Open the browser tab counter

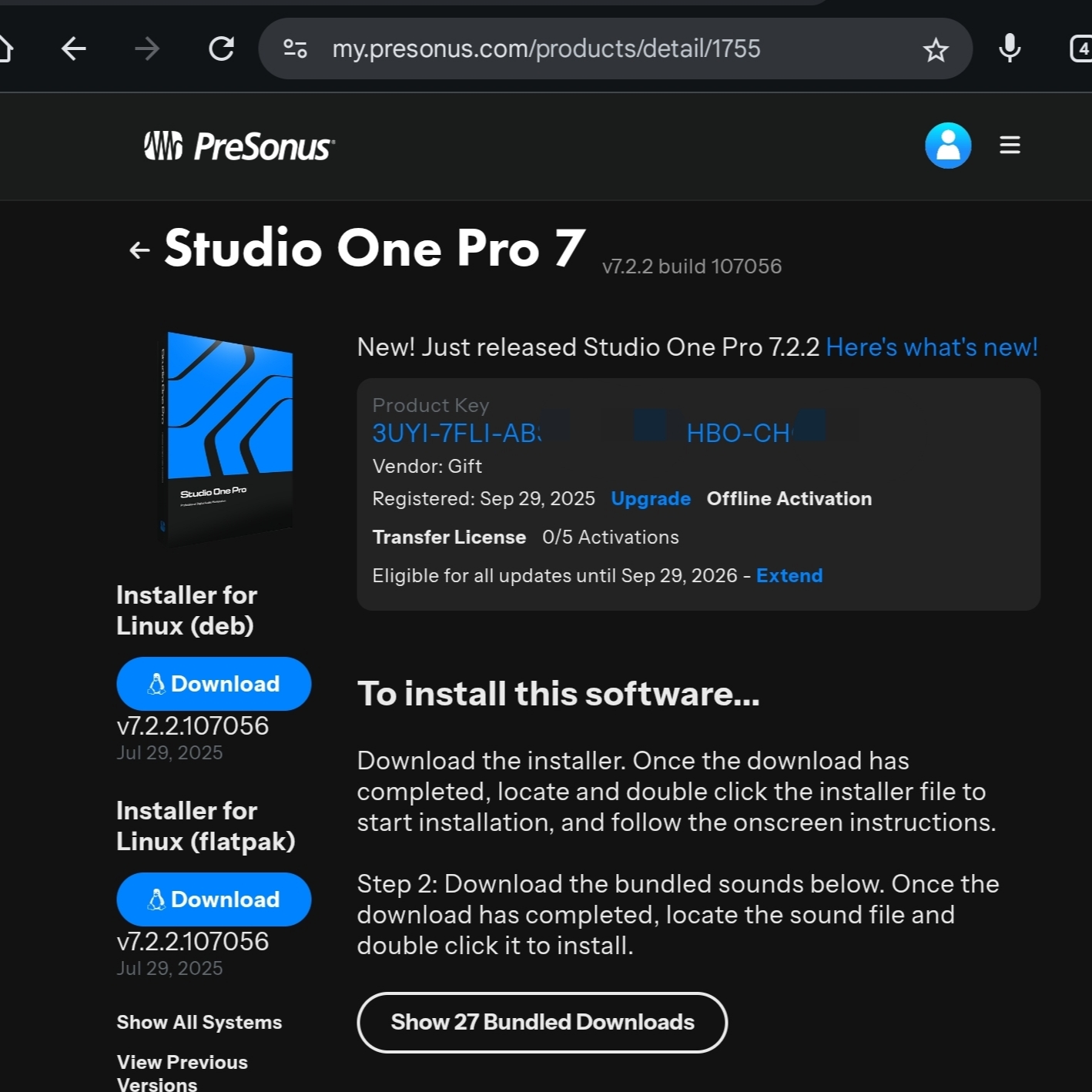click(x=1081, y=49)
